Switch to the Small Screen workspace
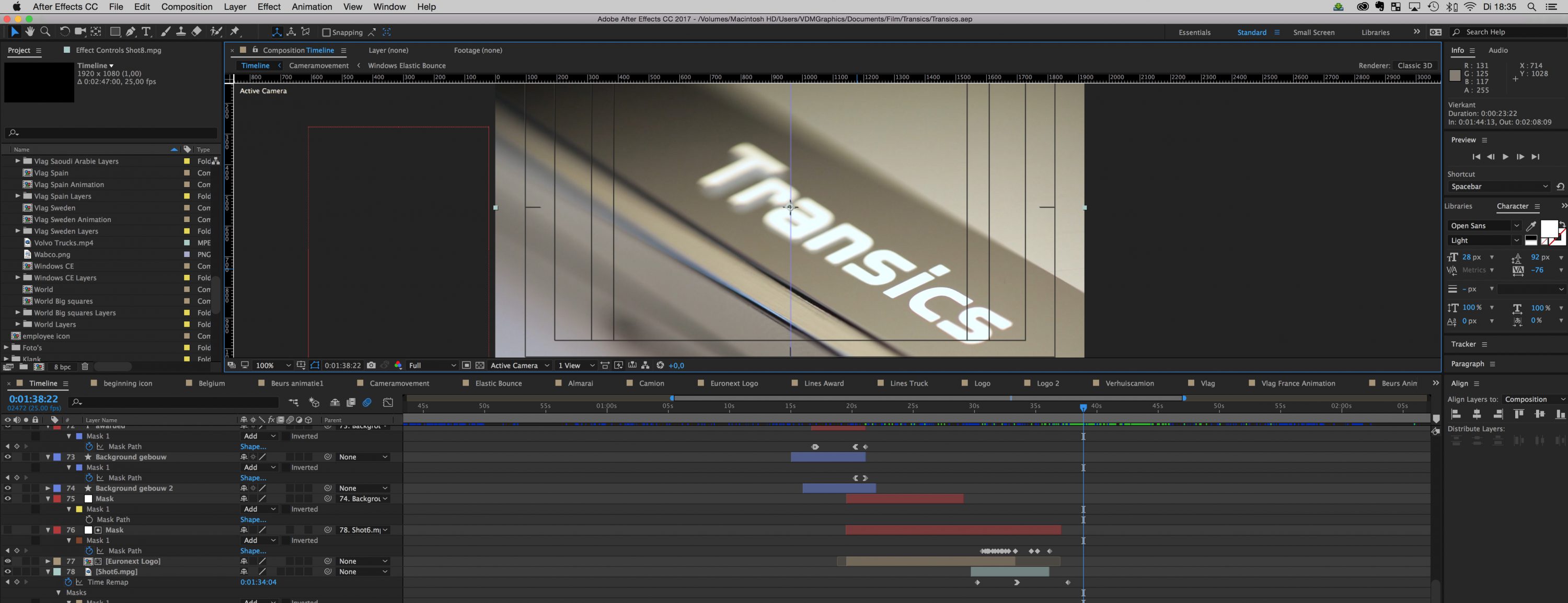 click(x=1313, y=33)
